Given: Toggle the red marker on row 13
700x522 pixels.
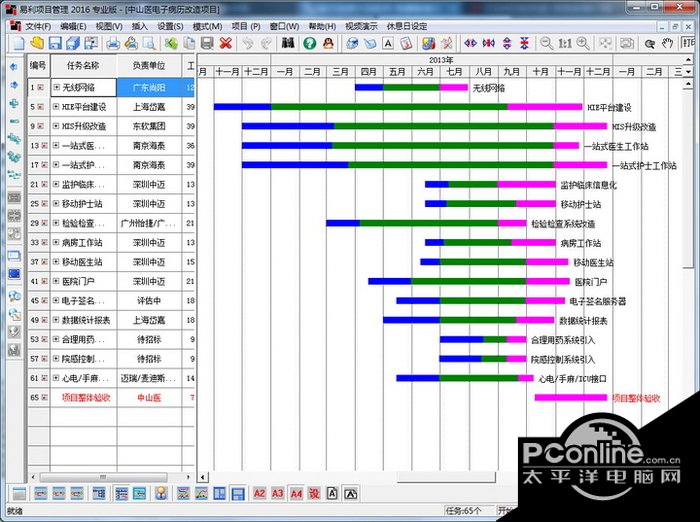Looking at the screenshot, I should 45,146.
